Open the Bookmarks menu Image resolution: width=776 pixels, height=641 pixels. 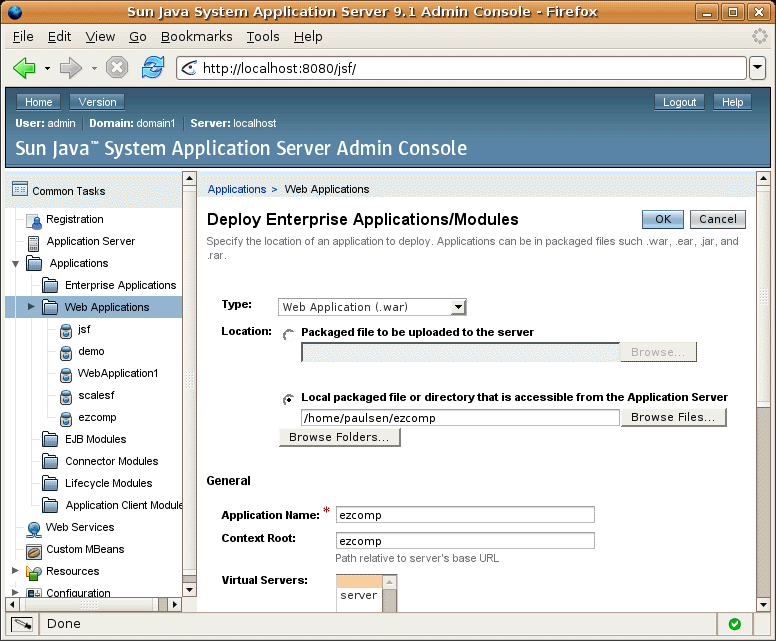pos(196,36)
